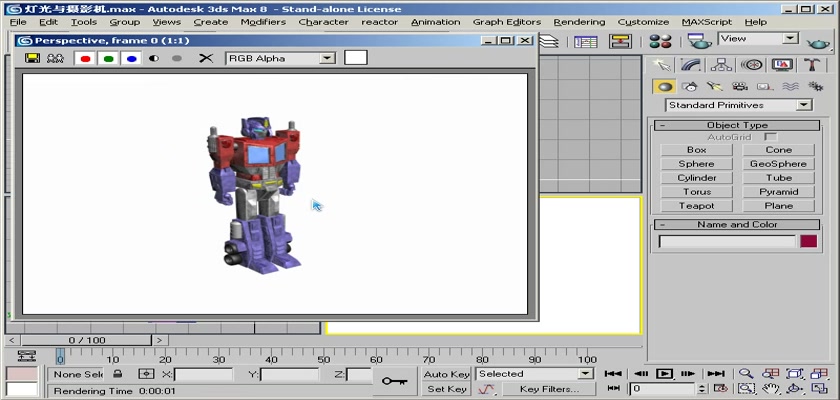Clone the rendered frame window

pos(55,58)
